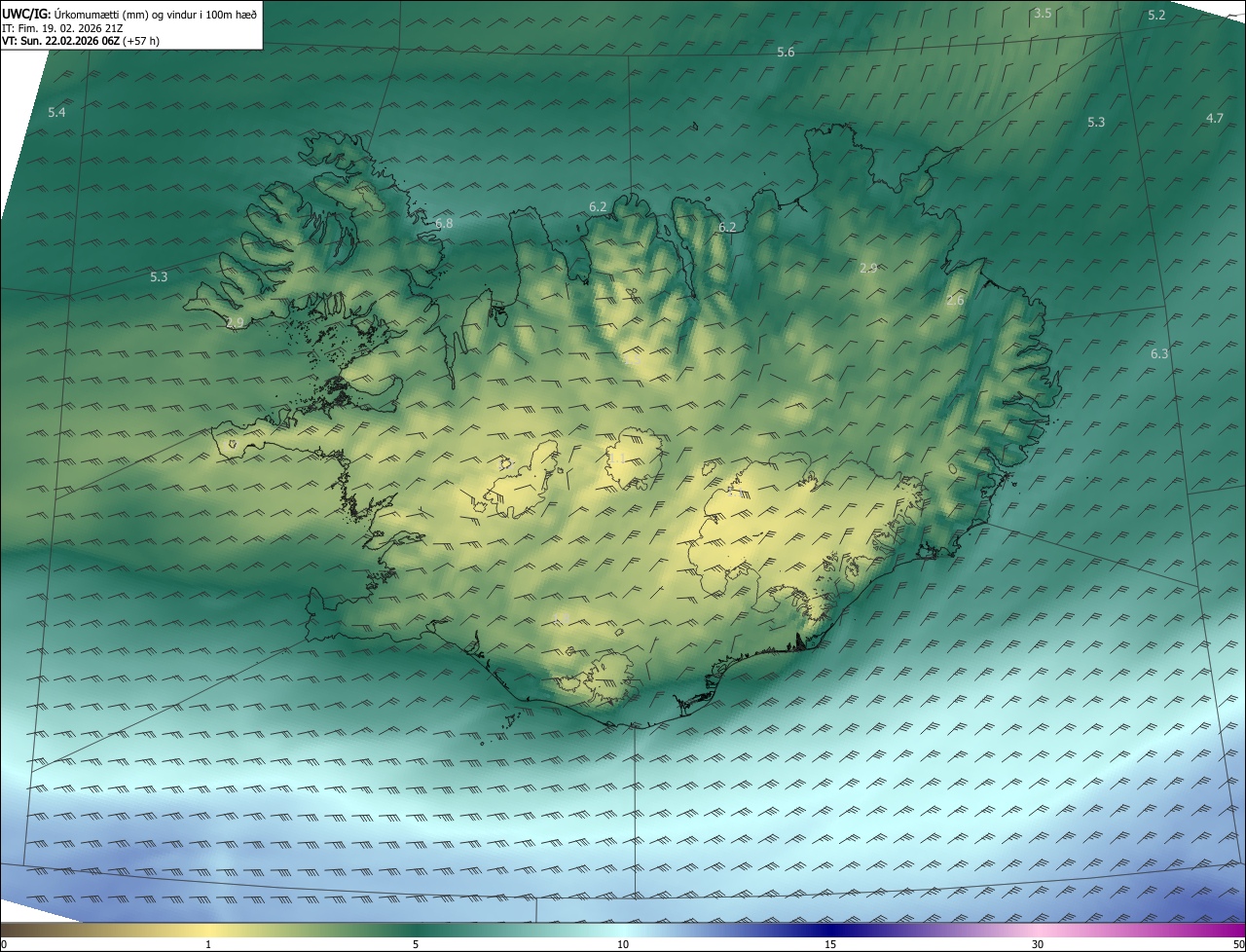1246x952 pixels.
Task: Click the UWC/IG Úrkomumætti map title line
Action: coord(129,13)
